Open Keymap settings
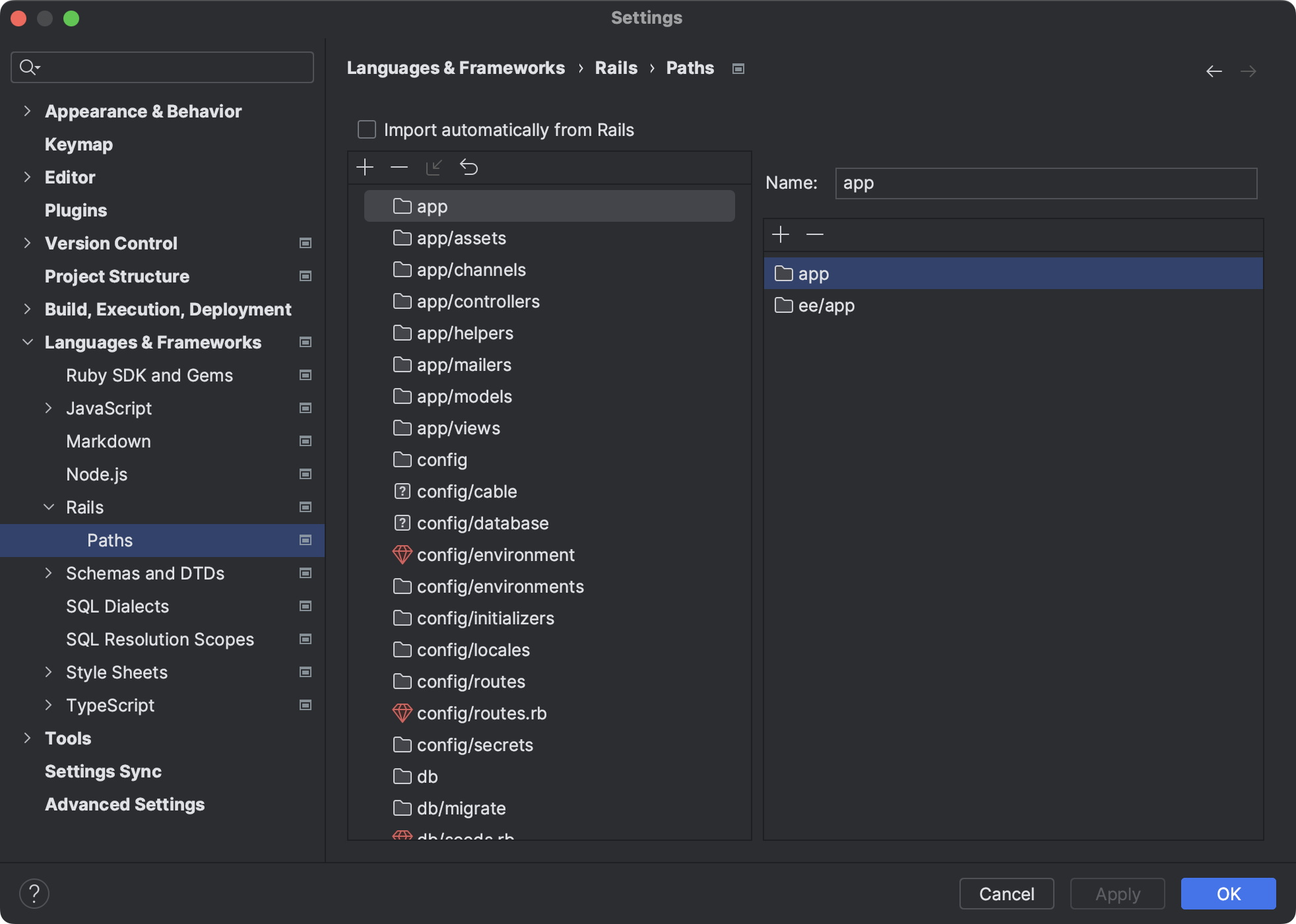1296x924 pixels. pyautogui.click(x=79, y=144)
